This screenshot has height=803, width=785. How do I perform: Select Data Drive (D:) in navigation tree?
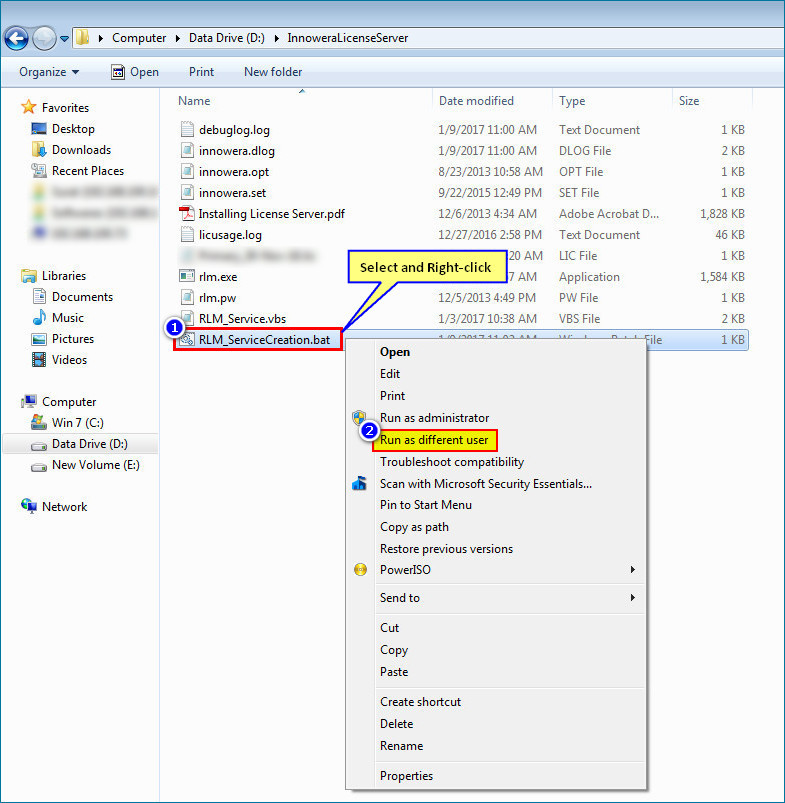[89, 444]
